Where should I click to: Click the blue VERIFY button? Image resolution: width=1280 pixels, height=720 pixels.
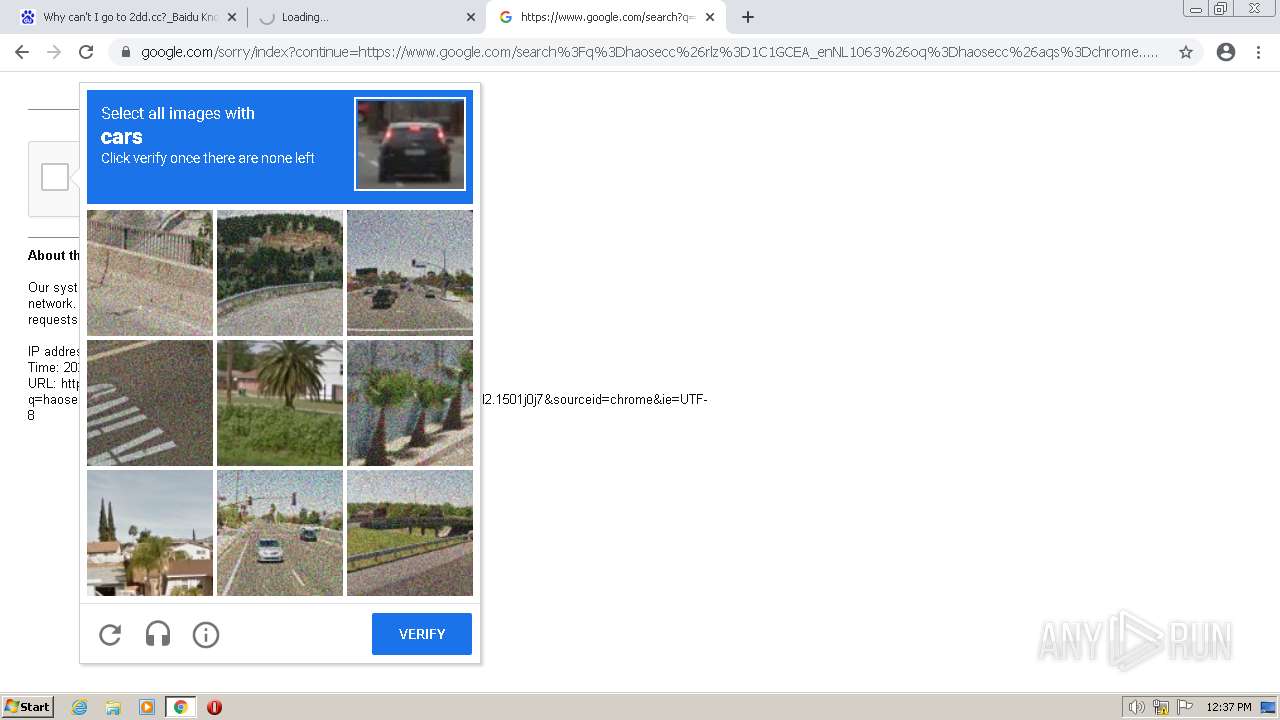click(x=422, y=634)
